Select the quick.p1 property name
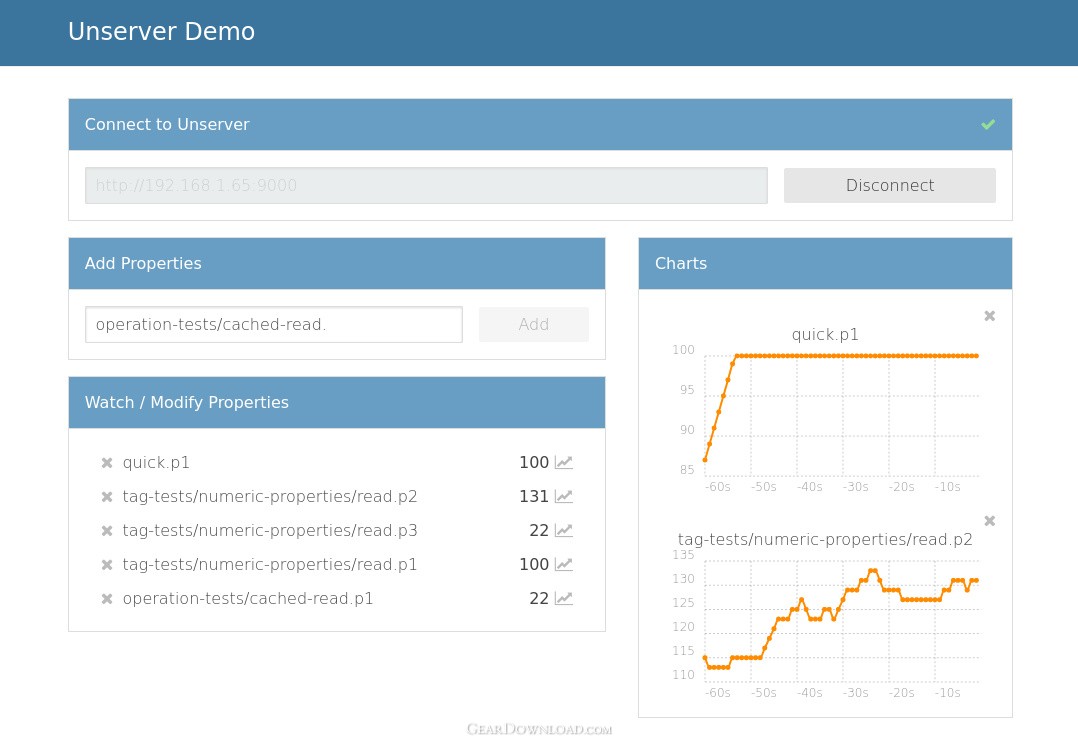Image resolution: width=1078 pixels, height=737 pixels. pyautogui.click(x=156, y=463)
